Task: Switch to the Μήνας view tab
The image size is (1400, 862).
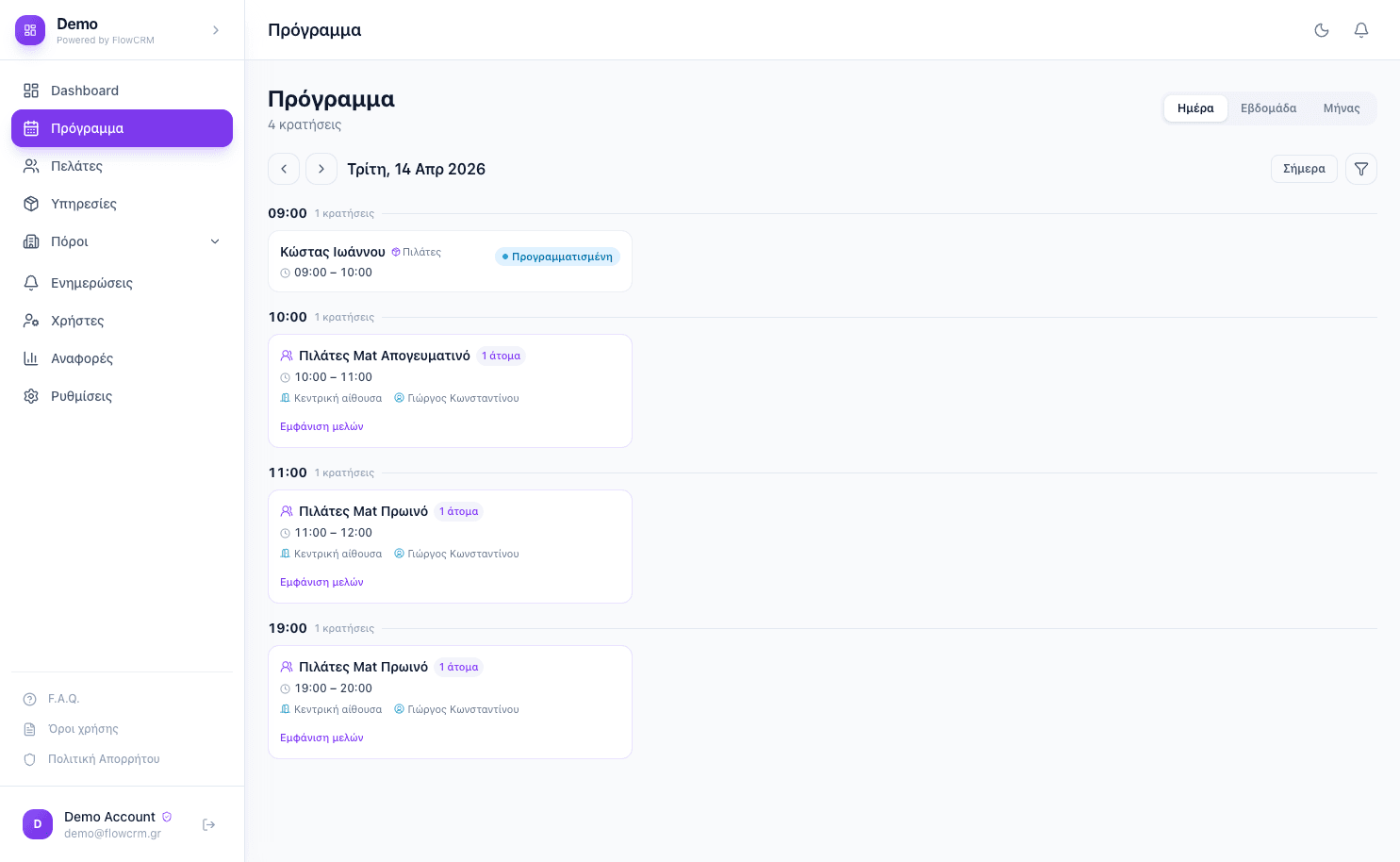Action: coord(1342,108)
